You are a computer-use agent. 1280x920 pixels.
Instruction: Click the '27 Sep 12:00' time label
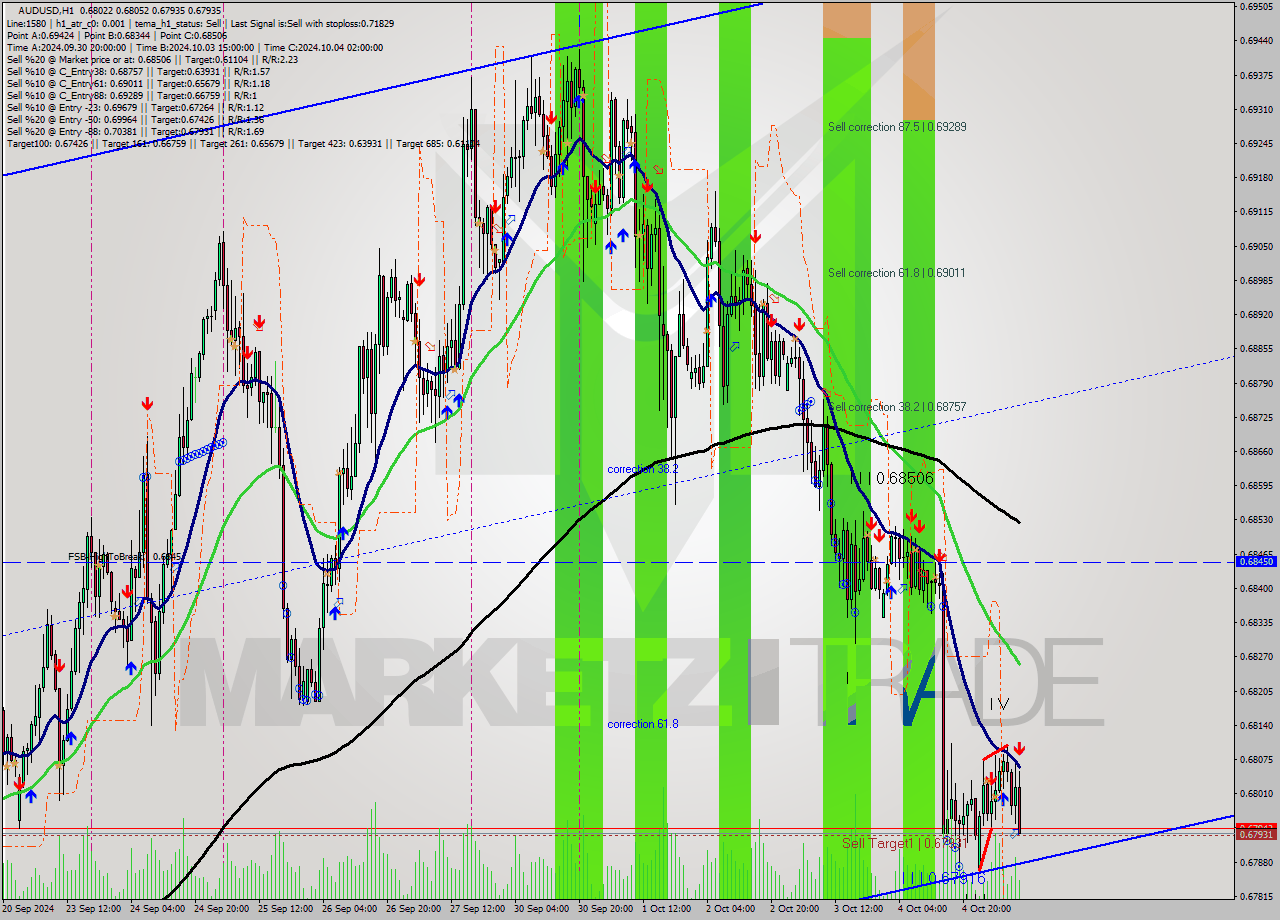click(x=478, y=909)
